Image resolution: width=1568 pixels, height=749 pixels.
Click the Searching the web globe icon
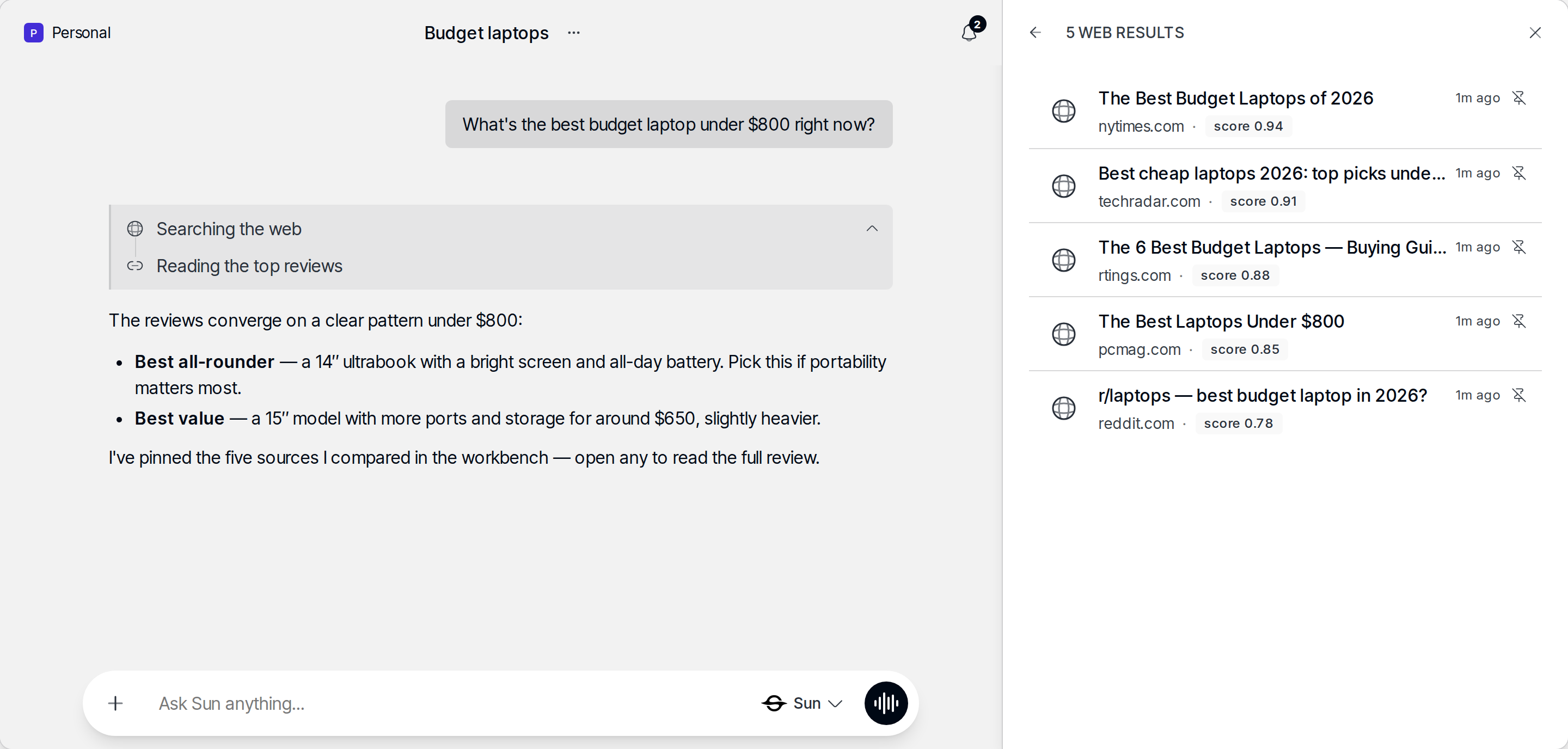pos(134,229)
